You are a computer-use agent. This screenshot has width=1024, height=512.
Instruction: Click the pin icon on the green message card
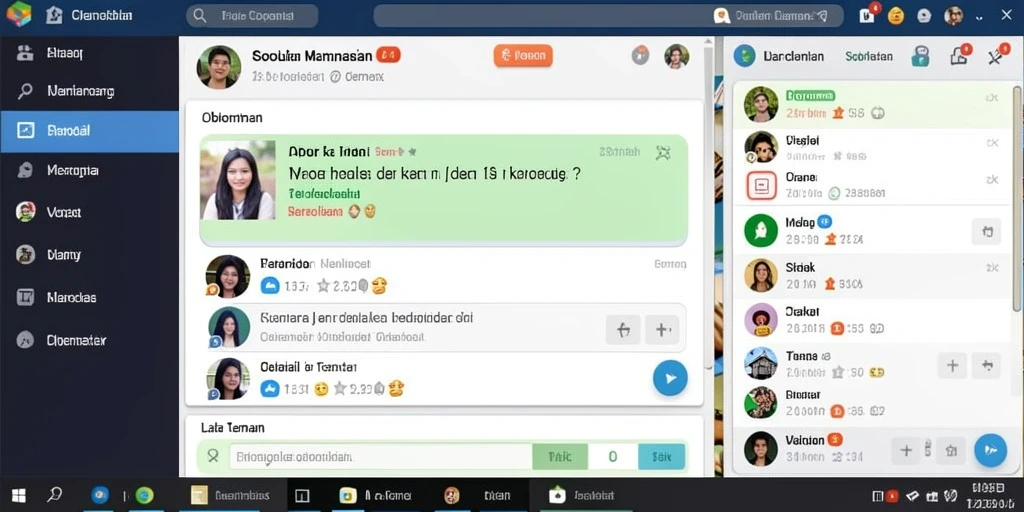pos(662,153)
